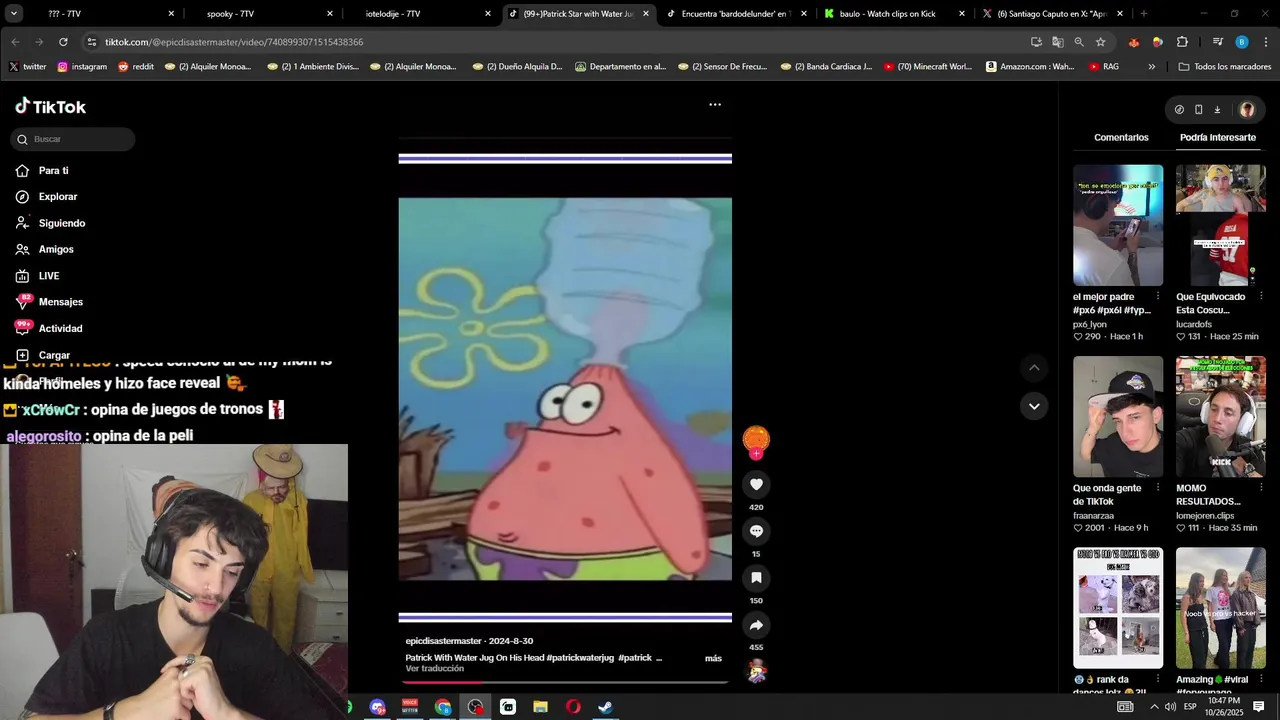The width and height of the screenshot is (1280, 720).
Task: Follow epicdisastermaster via plus badge
Action: 756,454
